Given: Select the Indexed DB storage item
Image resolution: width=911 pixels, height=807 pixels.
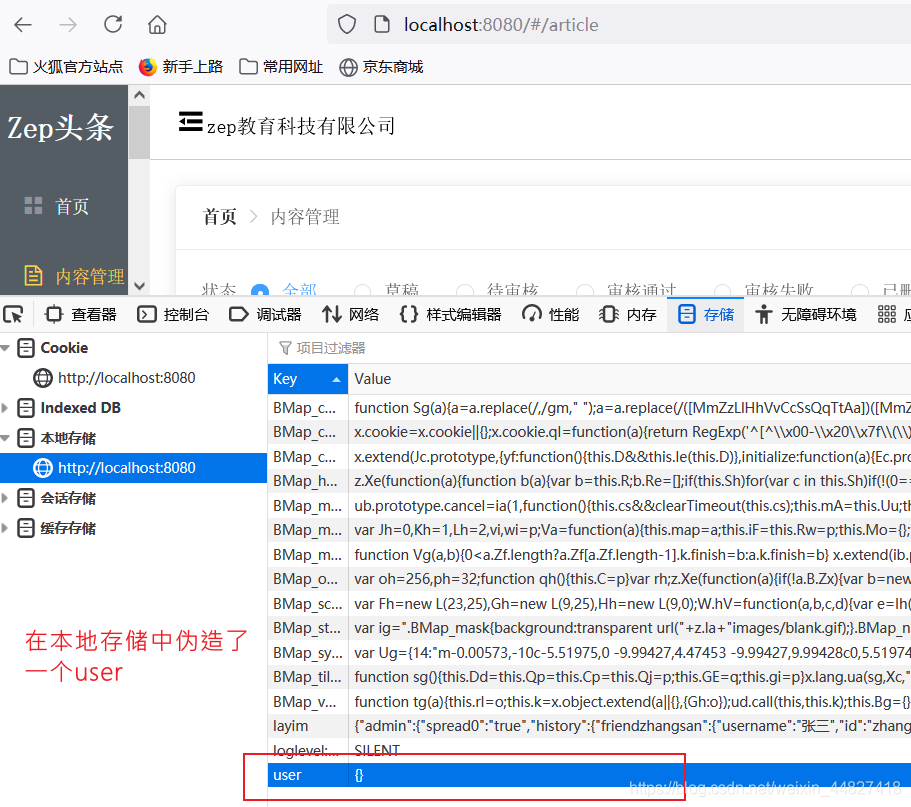Looking at the screenshot, I should click(133, 408).
